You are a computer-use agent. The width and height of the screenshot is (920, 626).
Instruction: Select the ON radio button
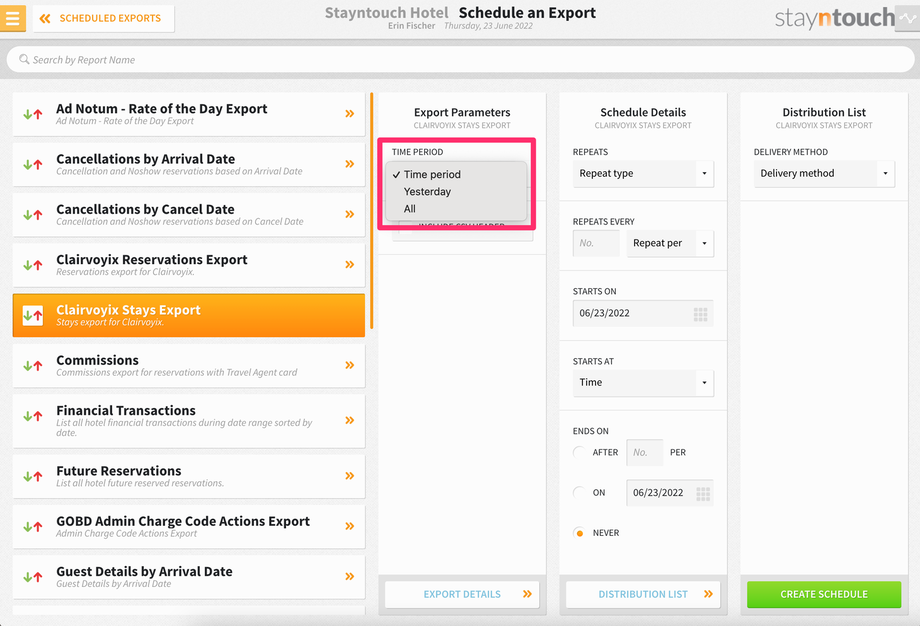pyautogui.click(x=579, y=493)
